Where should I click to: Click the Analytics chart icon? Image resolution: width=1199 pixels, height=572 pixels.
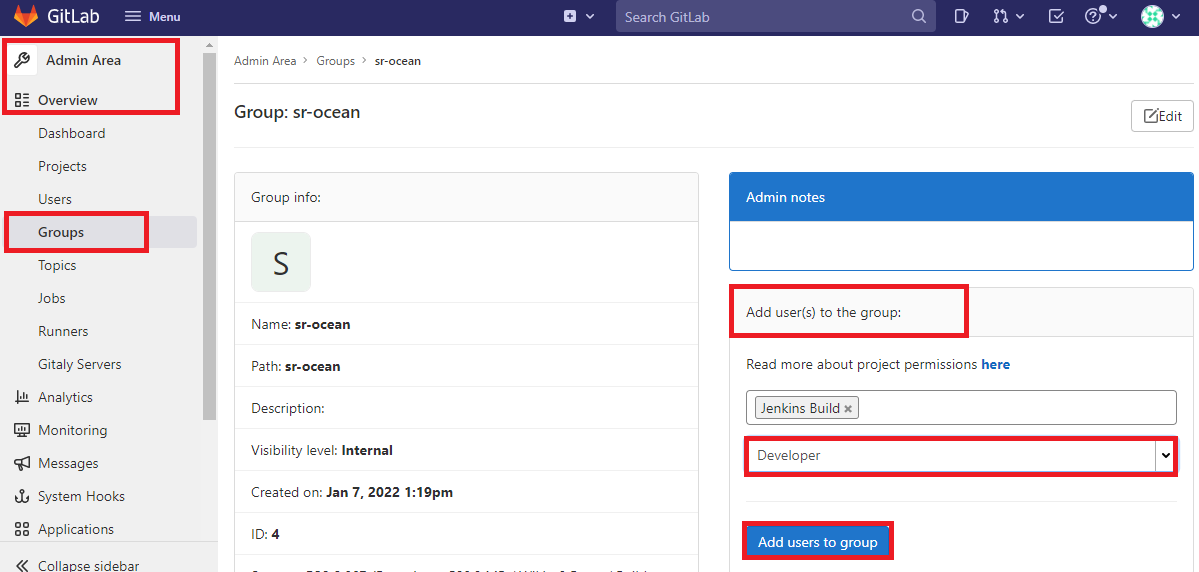[x=22, y=397]
